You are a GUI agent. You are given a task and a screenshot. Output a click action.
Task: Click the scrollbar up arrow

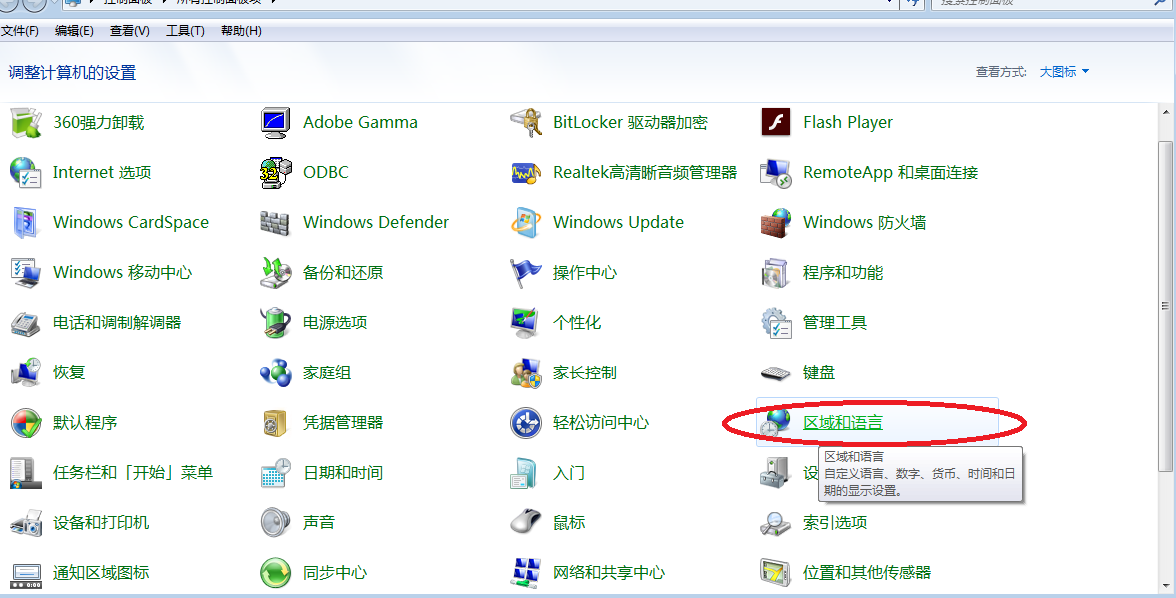point(1166,113)
